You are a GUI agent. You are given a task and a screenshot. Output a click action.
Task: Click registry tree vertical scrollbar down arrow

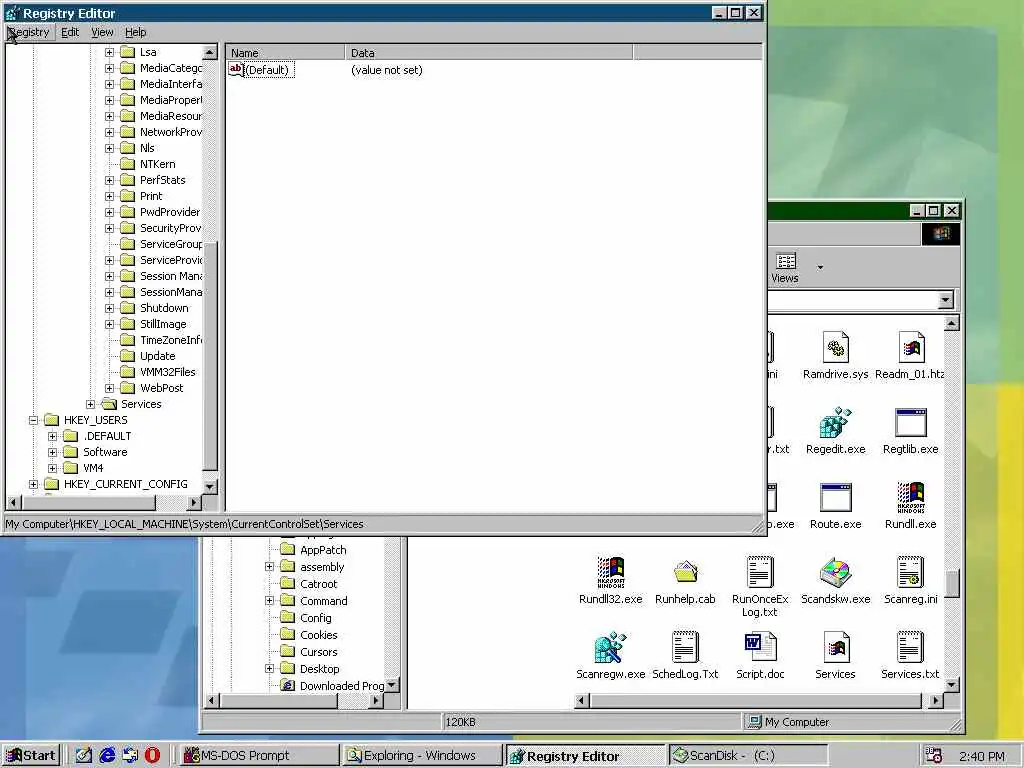point(210,487)
